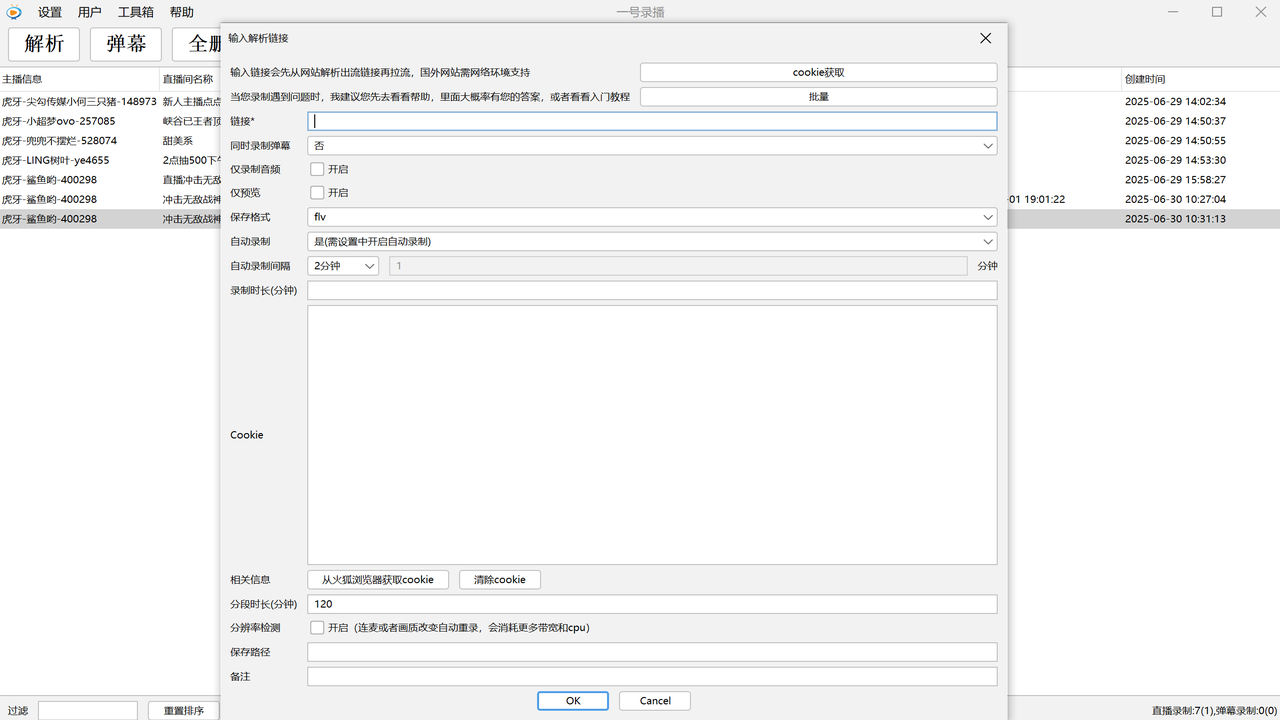Open the 工具箱 menu
The height and width of the screenshot is (720, 1280).
click(135, 12)
